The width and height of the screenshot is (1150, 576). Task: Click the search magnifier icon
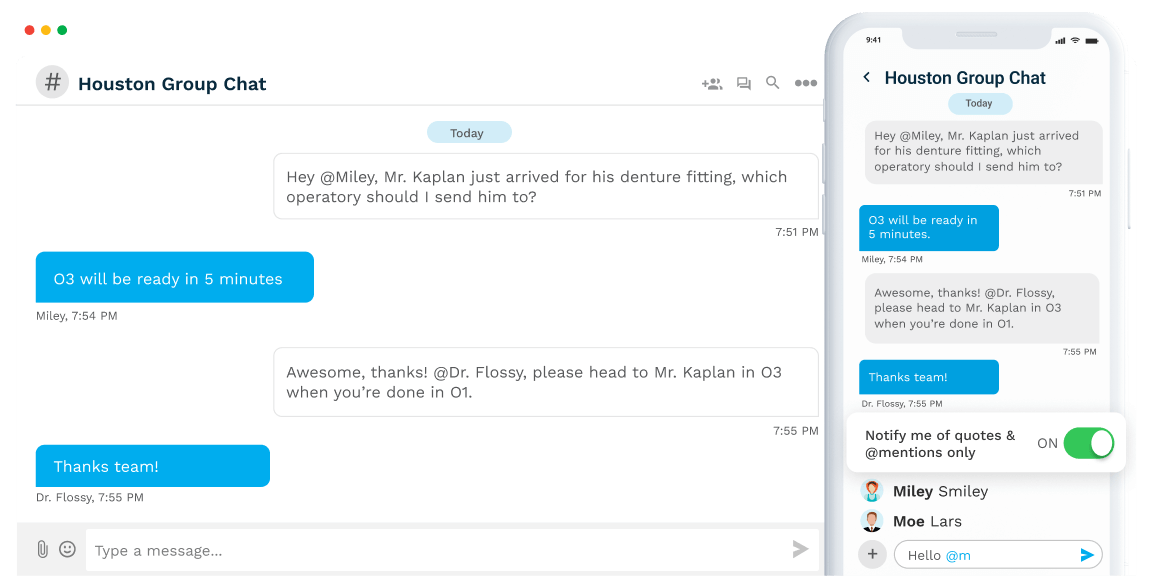pyautogui.click(x=772, y=83)
